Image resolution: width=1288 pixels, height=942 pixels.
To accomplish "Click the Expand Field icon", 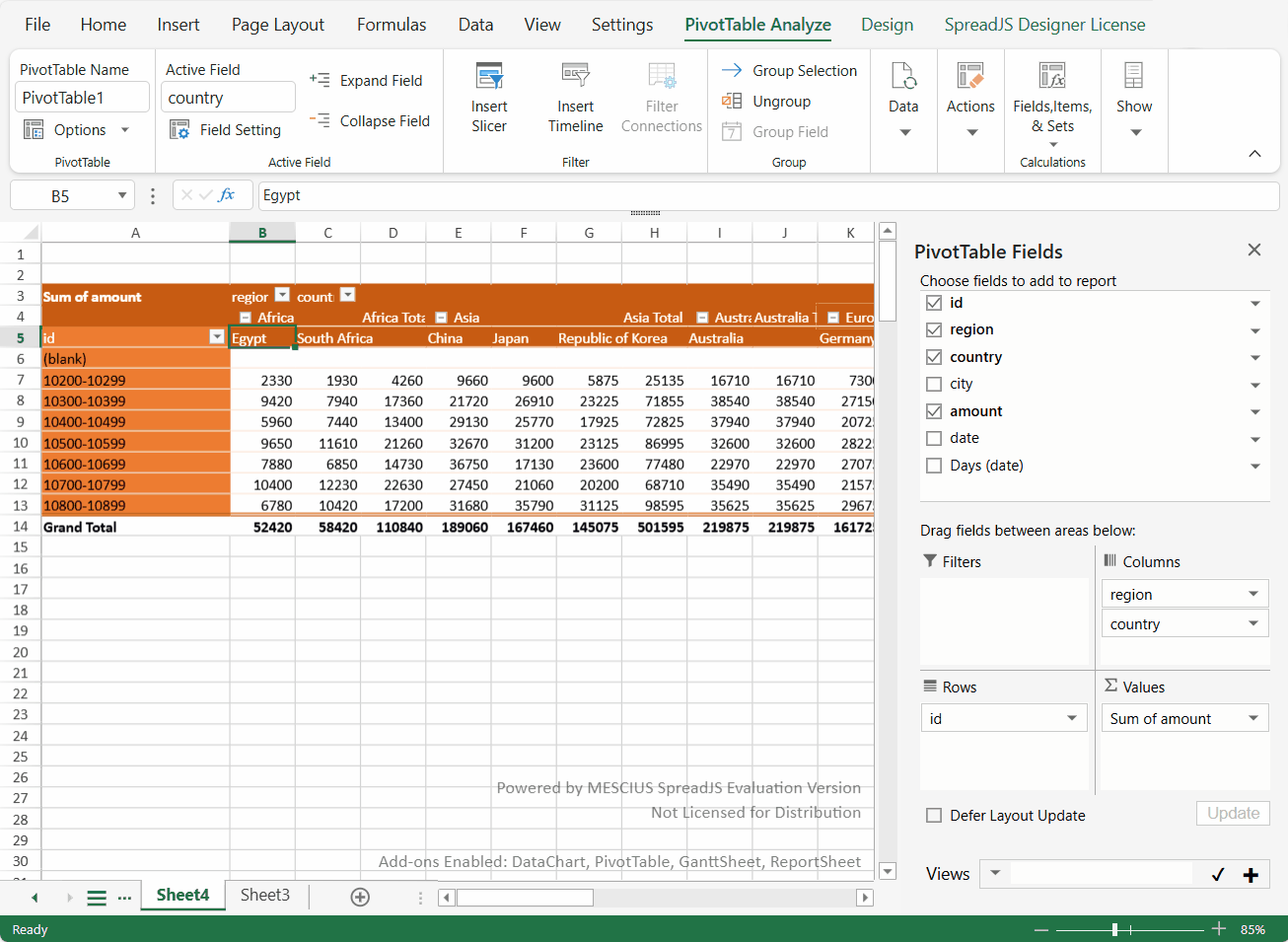I will 320,80.
